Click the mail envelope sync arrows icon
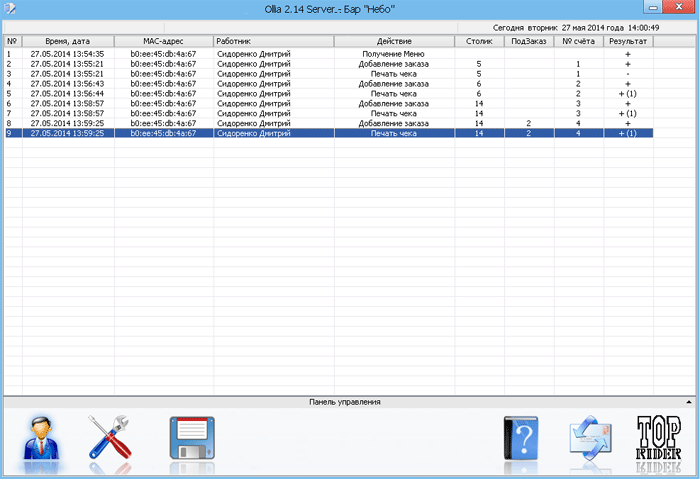700x479 pixels. click(590, 438)
